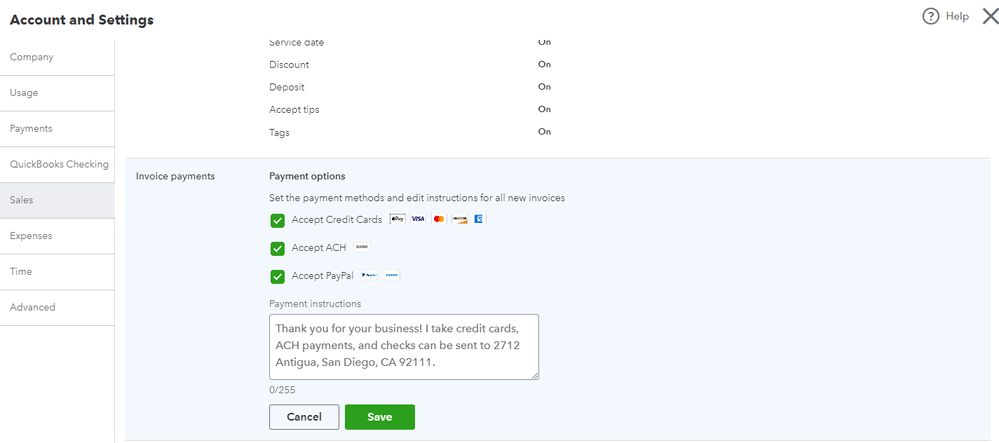Toggle the Accept ACH checkbox
The width and height of the screenshot is (999, 443).
[278, 248]
